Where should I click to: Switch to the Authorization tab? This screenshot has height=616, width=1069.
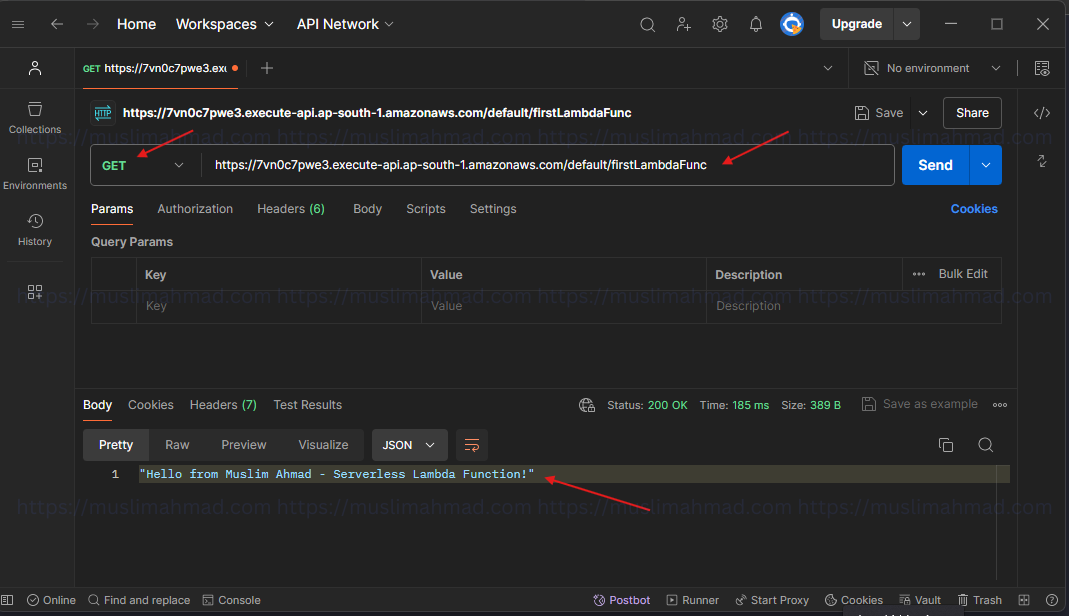tap(195, 208)
